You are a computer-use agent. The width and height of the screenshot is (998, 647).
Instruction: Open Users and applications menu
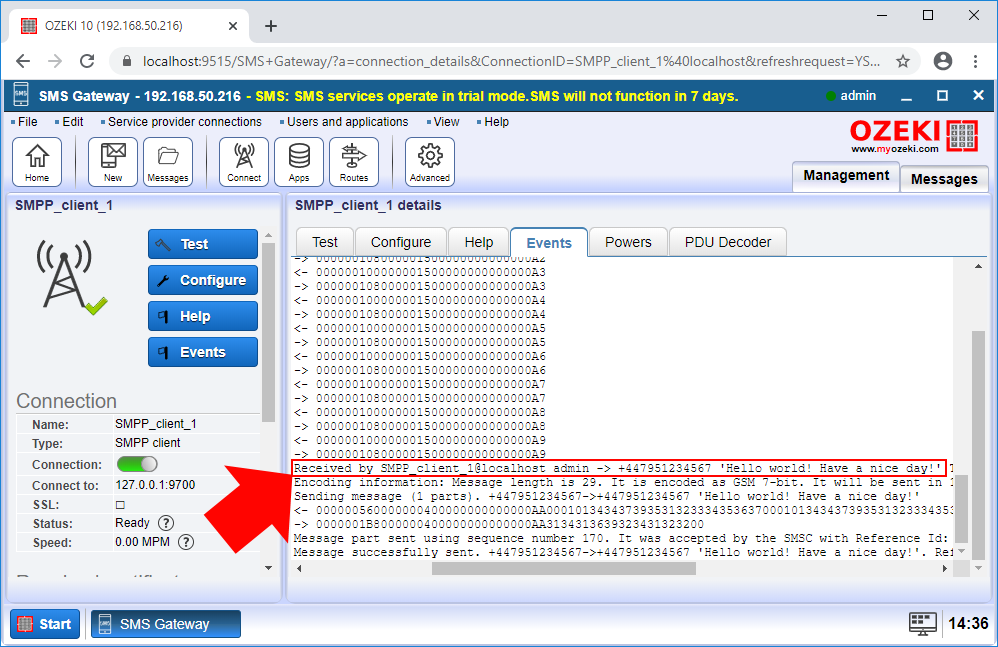coord(348,122)
